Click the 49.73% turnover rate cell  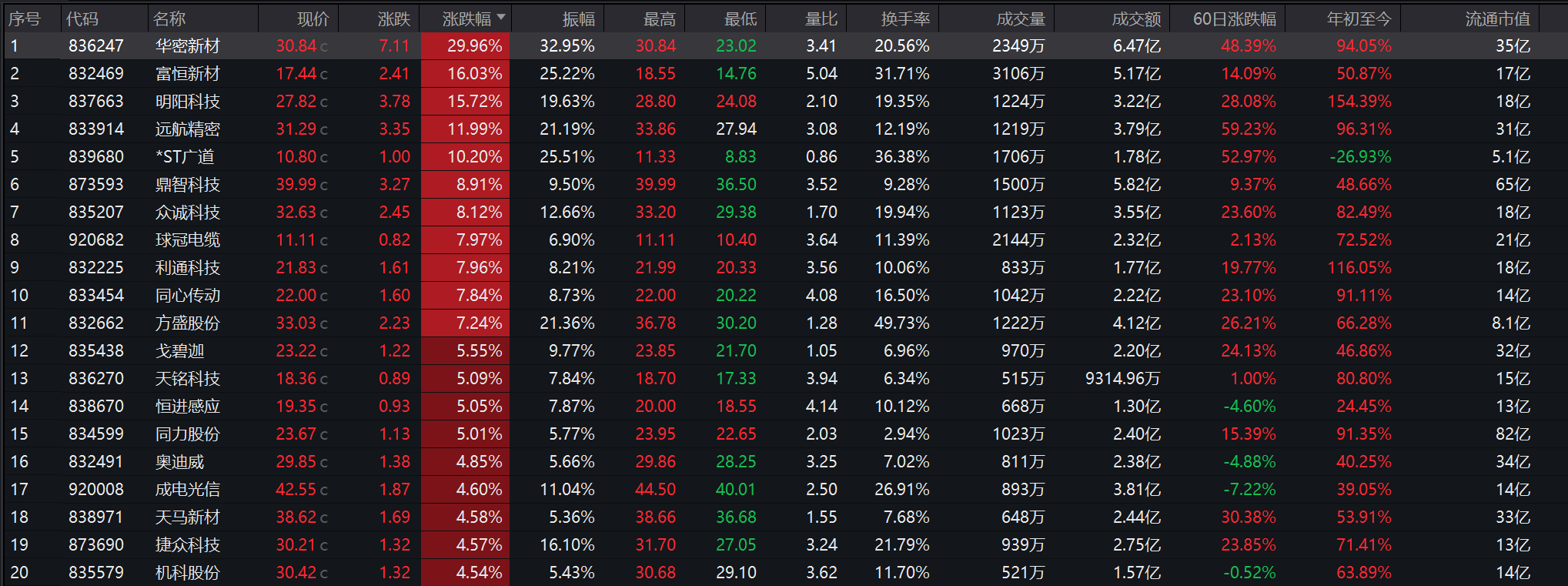(902, 323)
